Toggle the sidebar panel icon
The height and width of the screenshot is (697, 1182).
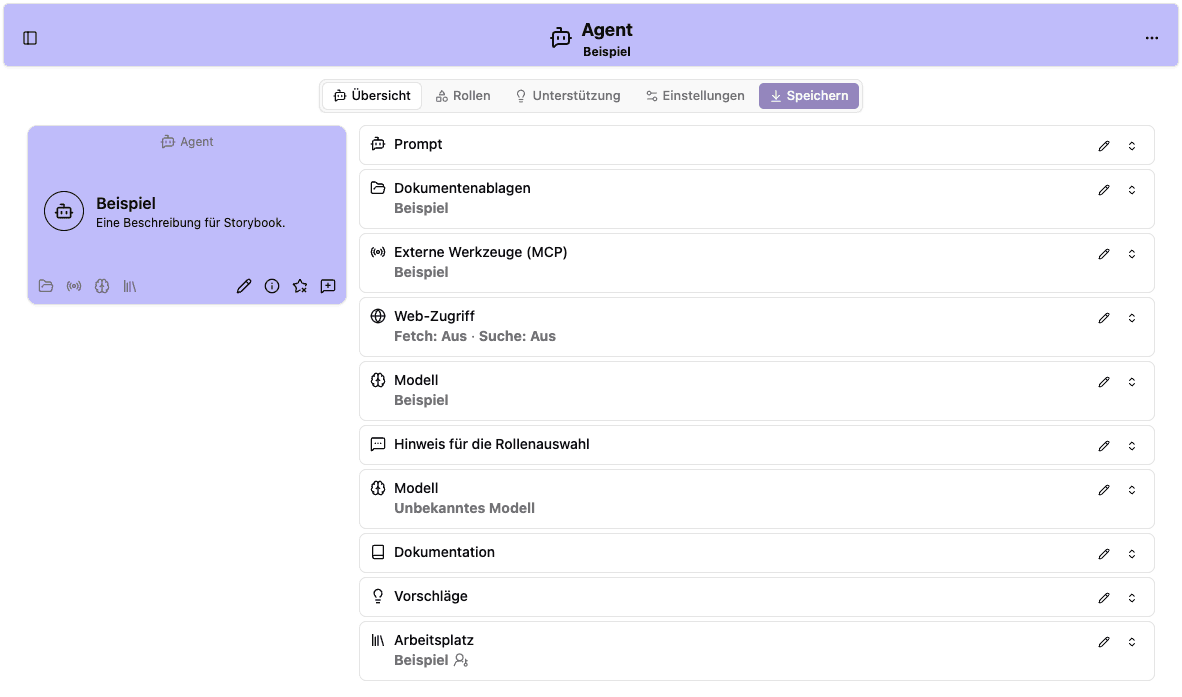pyautogui.click(x=30, y=38)
